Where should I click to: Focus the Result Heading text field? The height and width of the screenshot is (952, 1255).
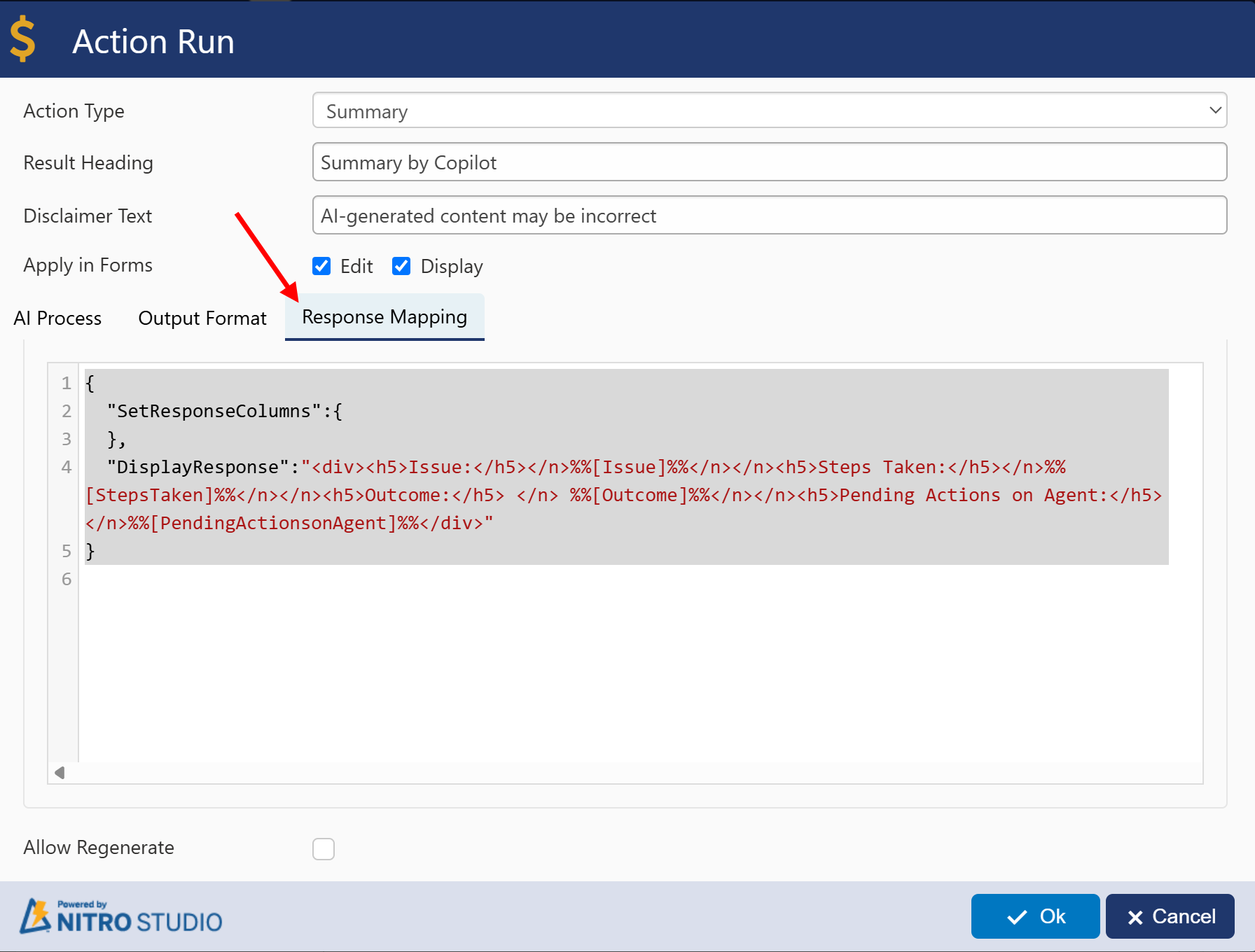click(x=769, y=162)
